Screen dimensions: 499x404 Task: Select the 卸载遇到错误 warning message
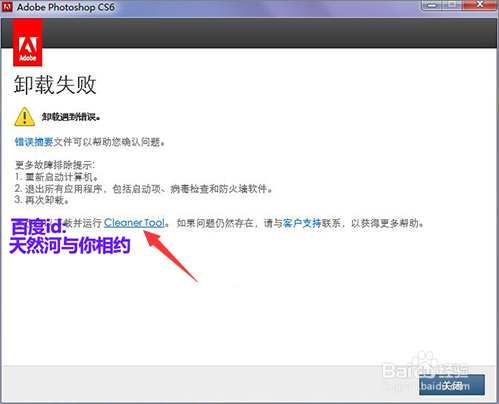coord(71,117)
